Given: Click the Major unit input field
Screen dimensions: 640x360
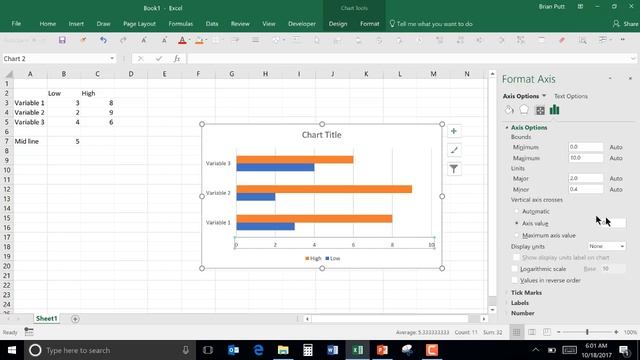Looking at the screenshot, I should tap(585, 178).
